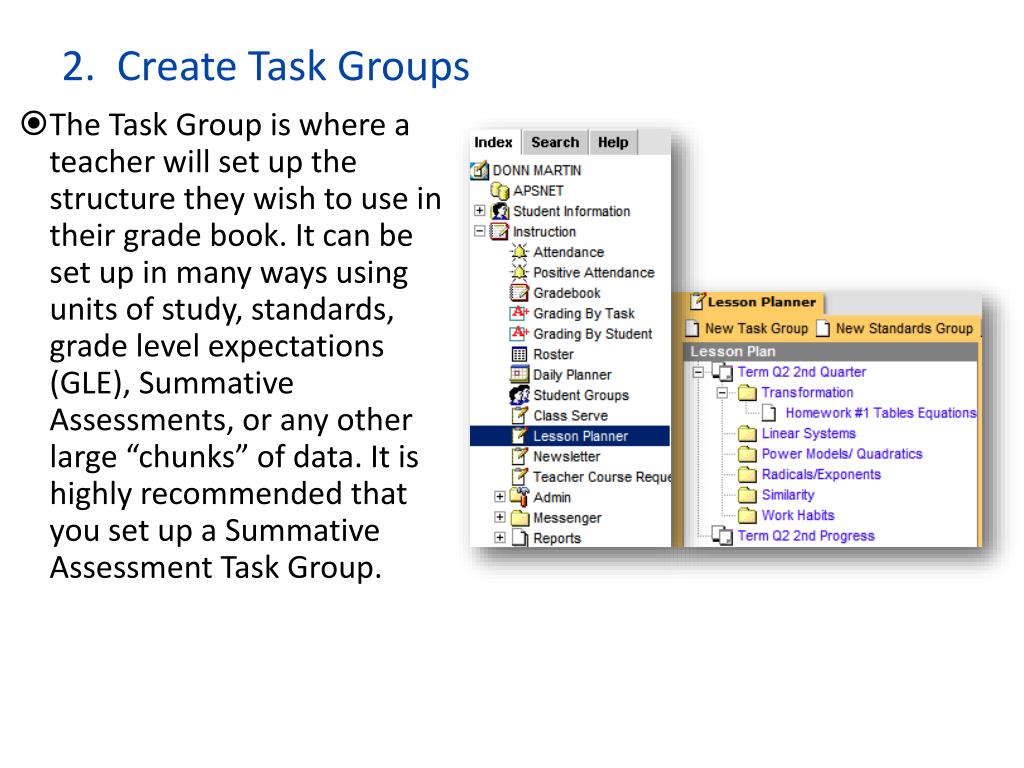The image size is (1024, 768).
Task: Click the Term Q2 2nd Progress pages icon
Action: pyautogui.click(x=722, y=536)
